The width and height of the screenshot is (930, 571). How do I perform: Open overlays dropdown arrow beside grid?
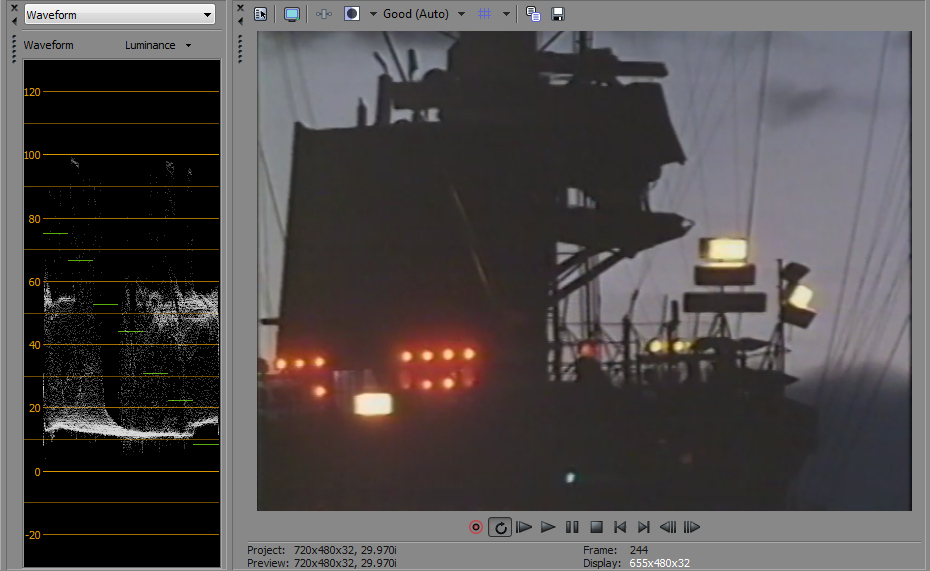pyautogui.click(x=506, y=14)
